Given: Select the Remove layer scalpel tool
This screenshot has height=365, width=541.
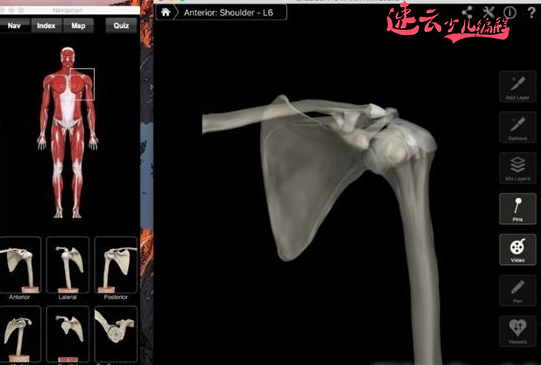Looking at the screenshot, I should (x=518, y=127).
